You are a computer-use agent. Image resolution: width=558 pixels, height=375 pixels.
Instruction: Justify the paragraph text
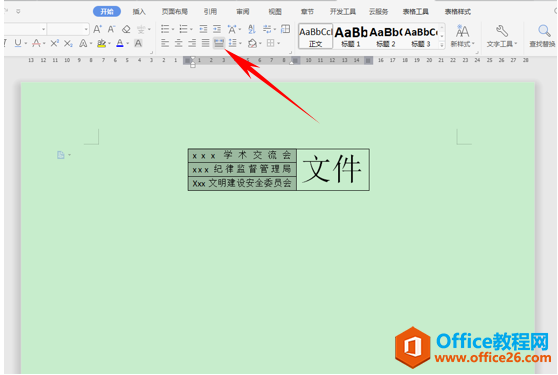[206, 43]
